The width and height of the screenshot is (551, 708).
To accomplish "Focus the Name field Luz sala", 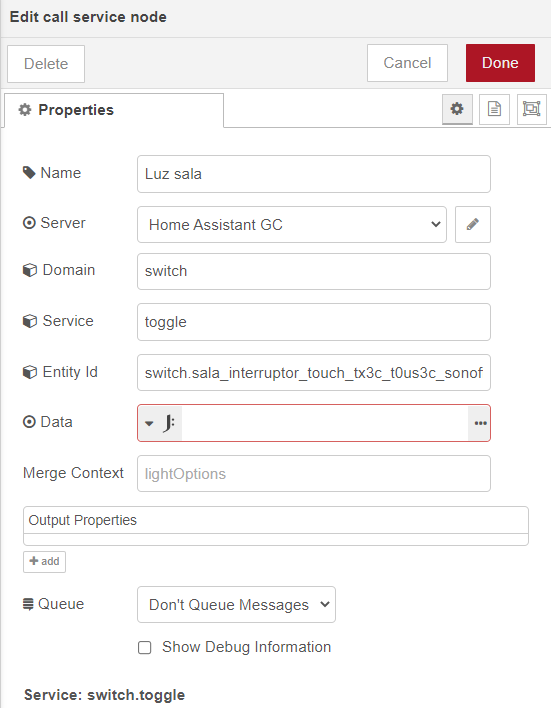I will point(314,174).
